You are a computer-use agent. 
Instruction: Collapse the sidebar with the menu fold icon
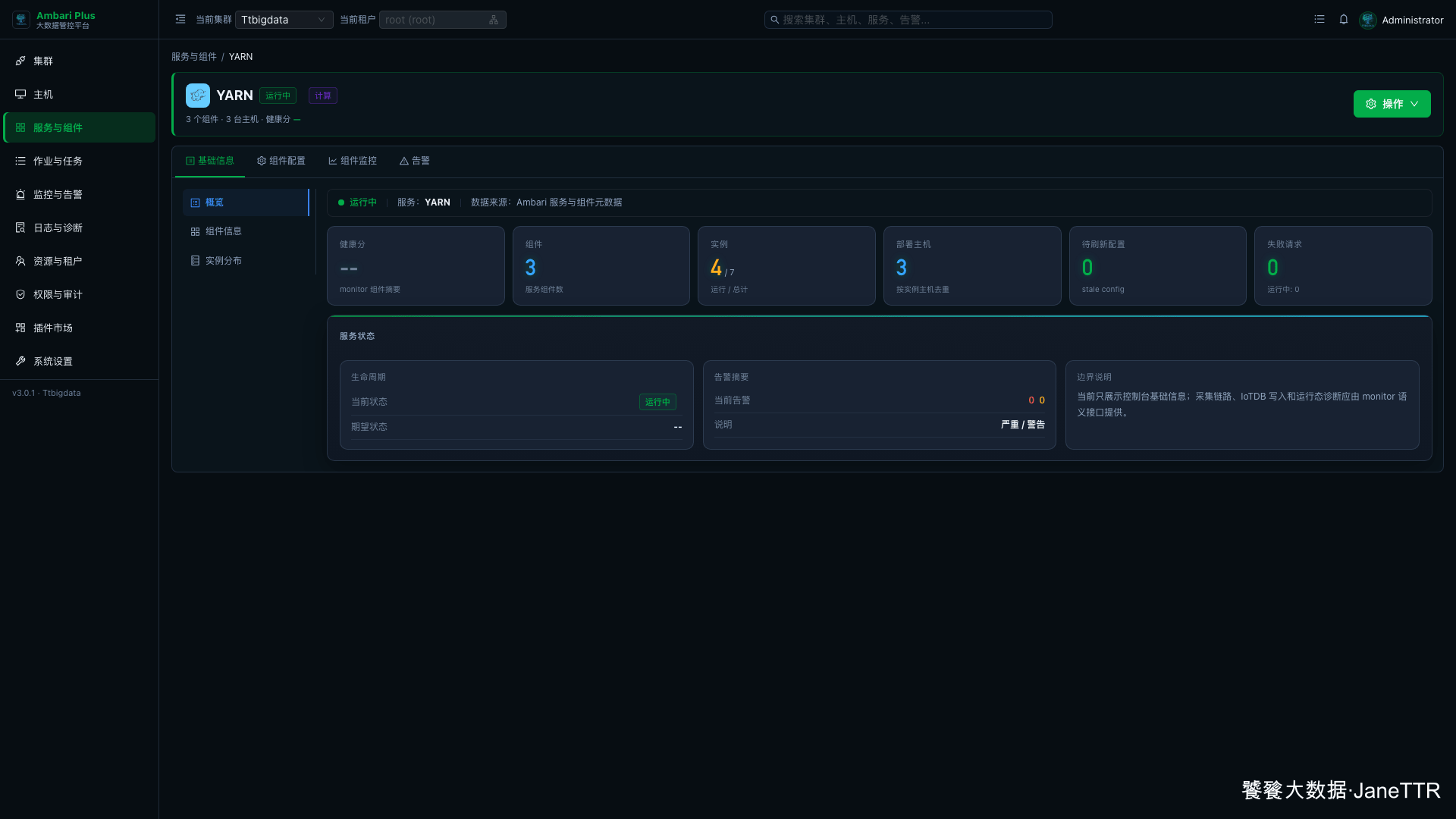(180, 20)
